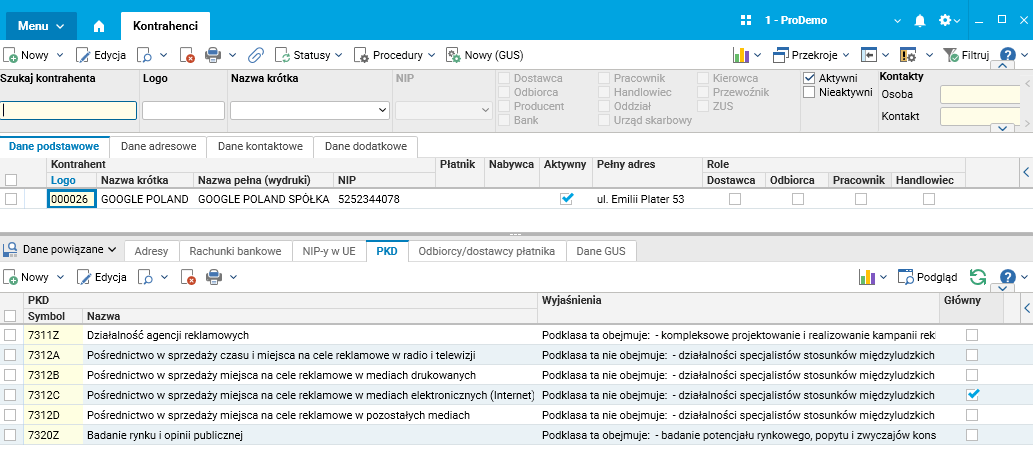Click Edycja in the PKD toolbar

click(x=101, y=277)
